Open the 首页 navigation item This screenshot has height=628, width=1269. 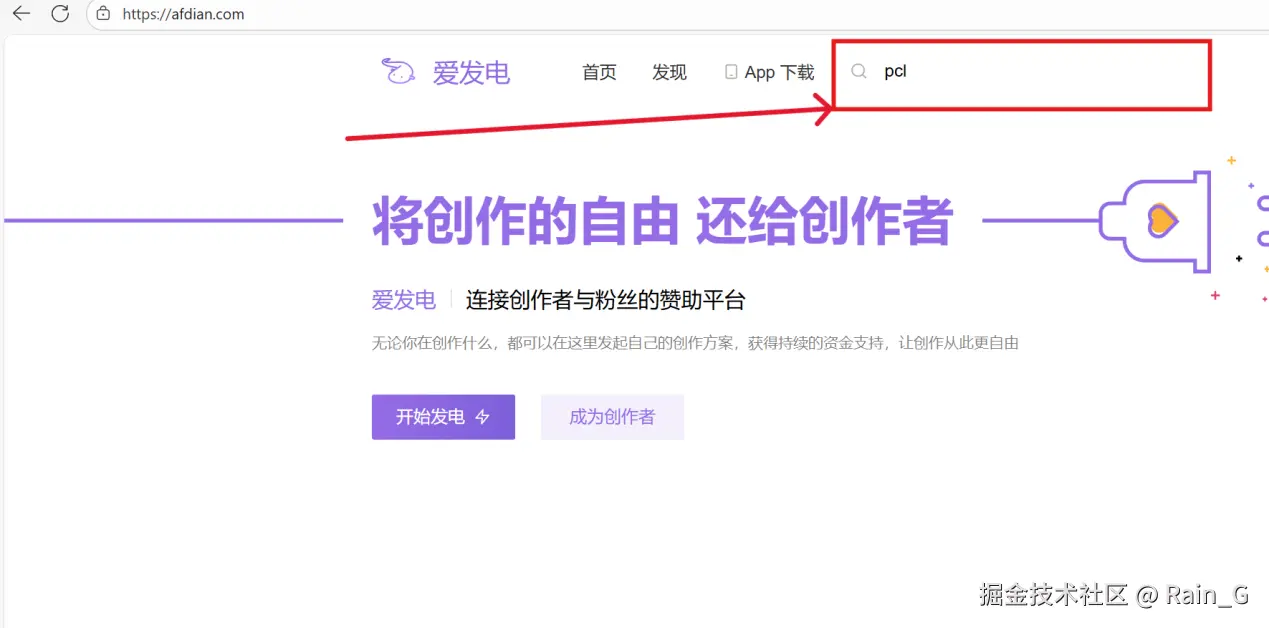[599, 72]
